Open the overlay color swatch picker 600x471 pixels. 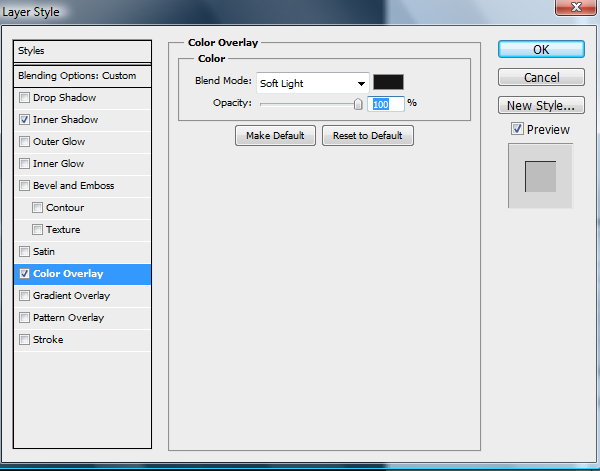tap(388, 82)
